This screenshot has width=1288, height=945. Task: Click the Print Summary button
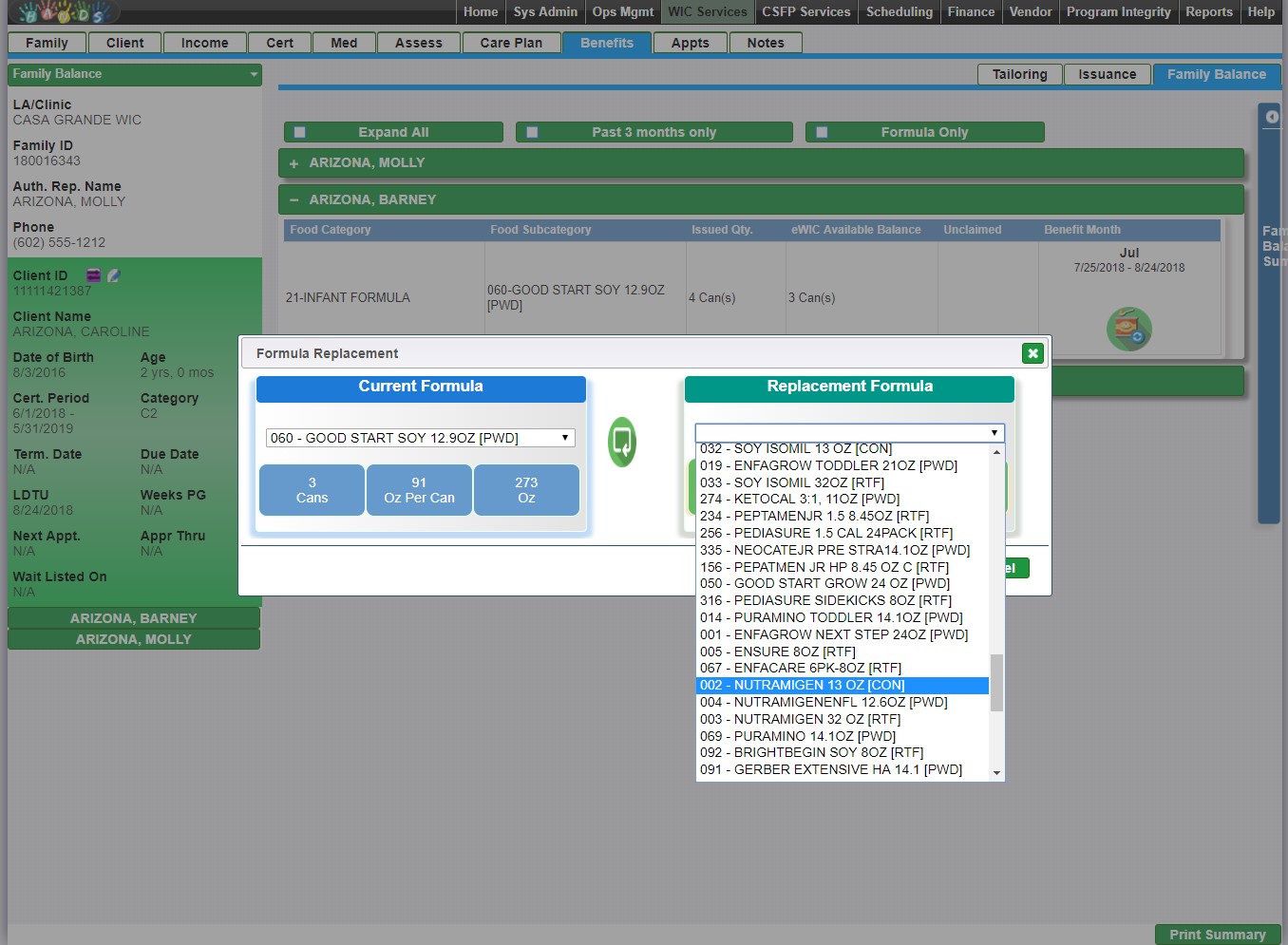[1217, 935]
